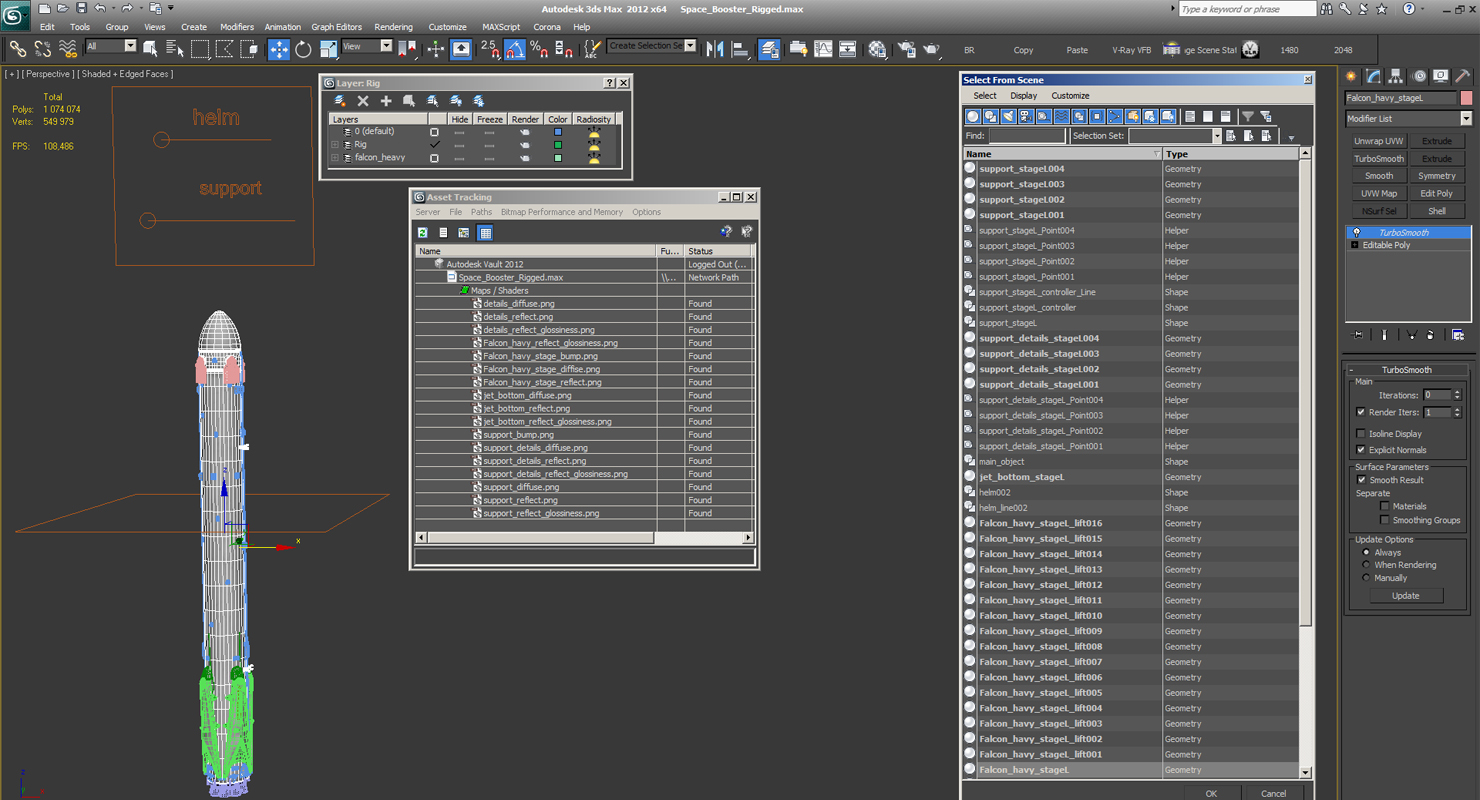Collapse the TurboSmooth rollout header
Screen dimensions: 1480x800
coord(1406,370)
